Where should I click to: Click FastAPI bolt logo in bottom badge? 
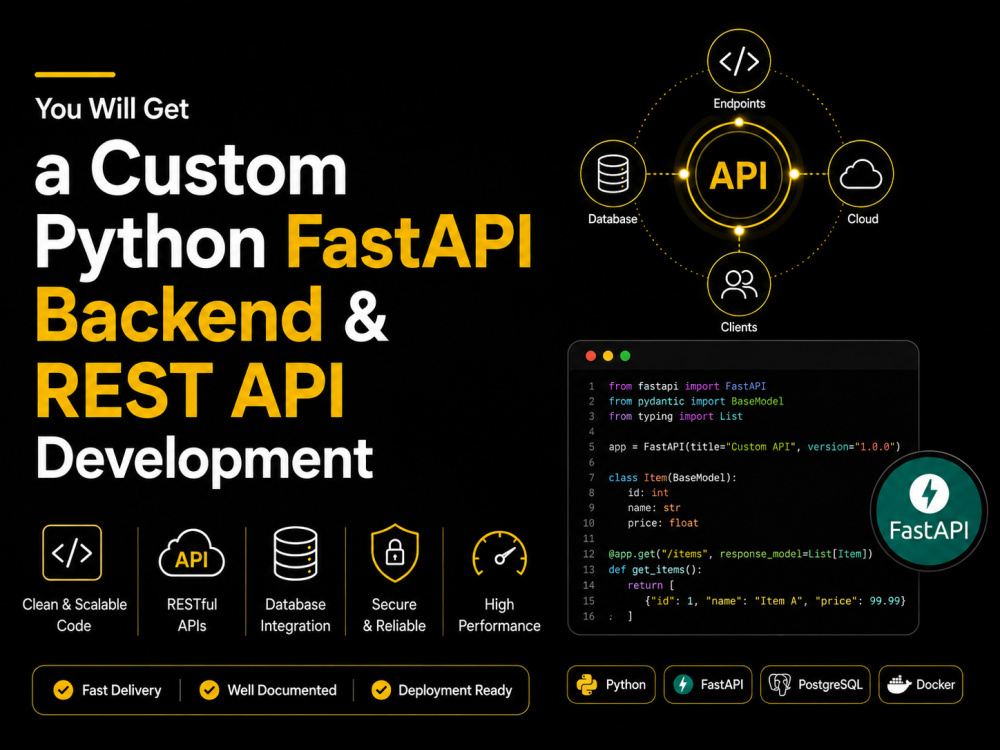[683, 684]
